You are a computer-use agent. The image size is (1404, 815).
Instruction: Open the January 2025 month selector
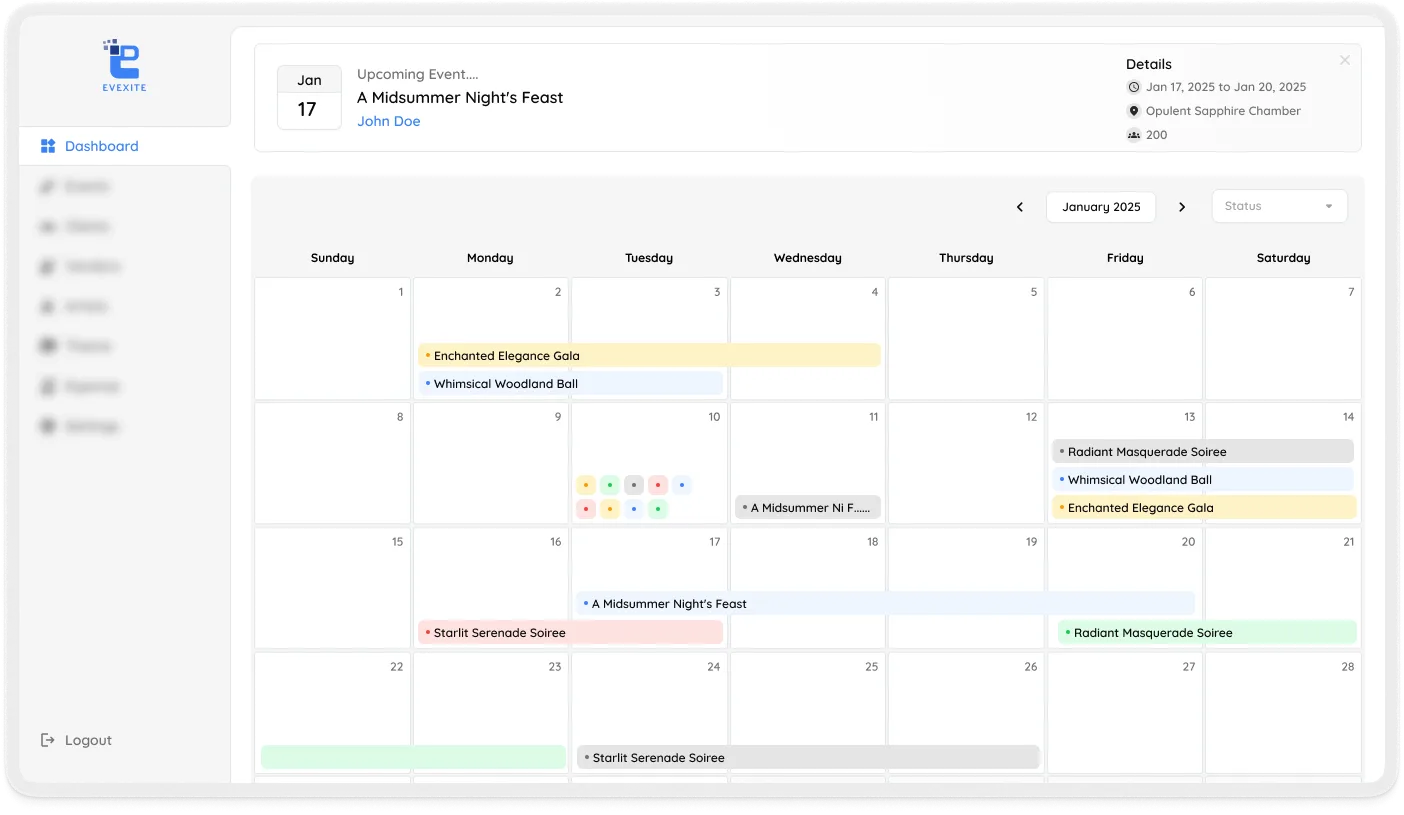click(1100, 206)
